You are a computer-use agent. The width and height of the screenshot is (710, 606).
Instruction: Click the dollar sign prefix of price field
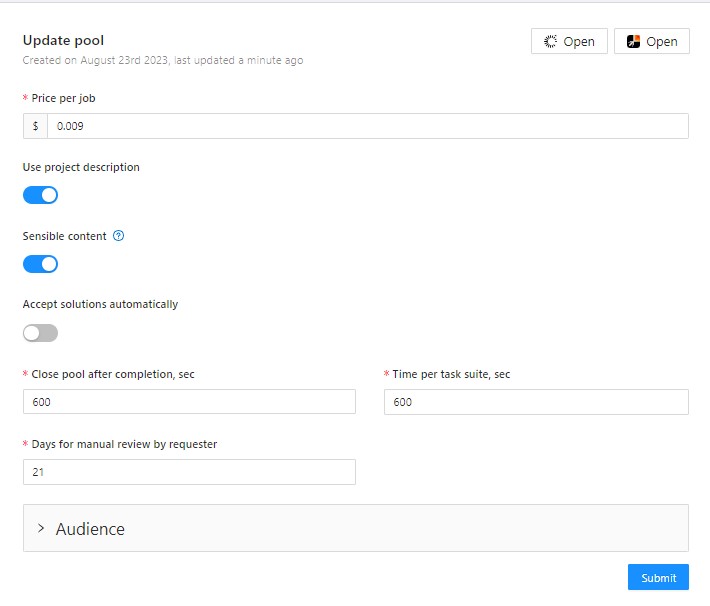click(35, 126)
